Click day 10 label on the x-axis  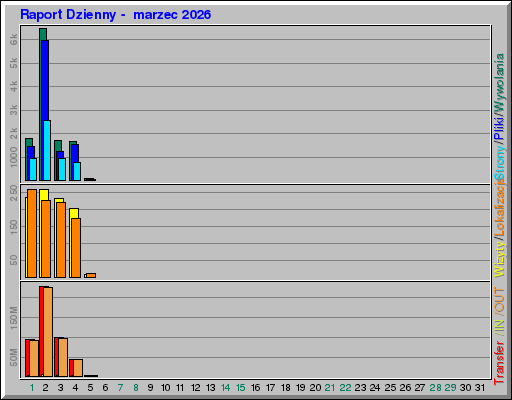(x=166, y=388)
